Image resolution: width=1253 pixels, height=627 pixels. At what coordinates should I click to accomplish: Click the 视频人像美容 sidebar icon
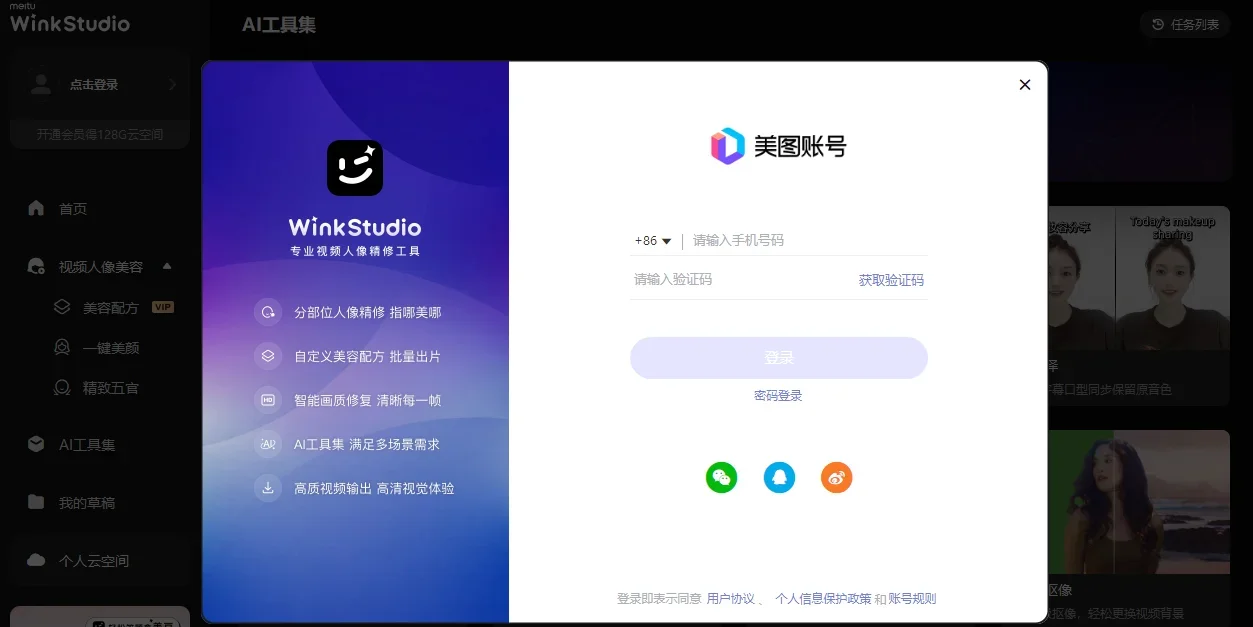click(36, 266)
